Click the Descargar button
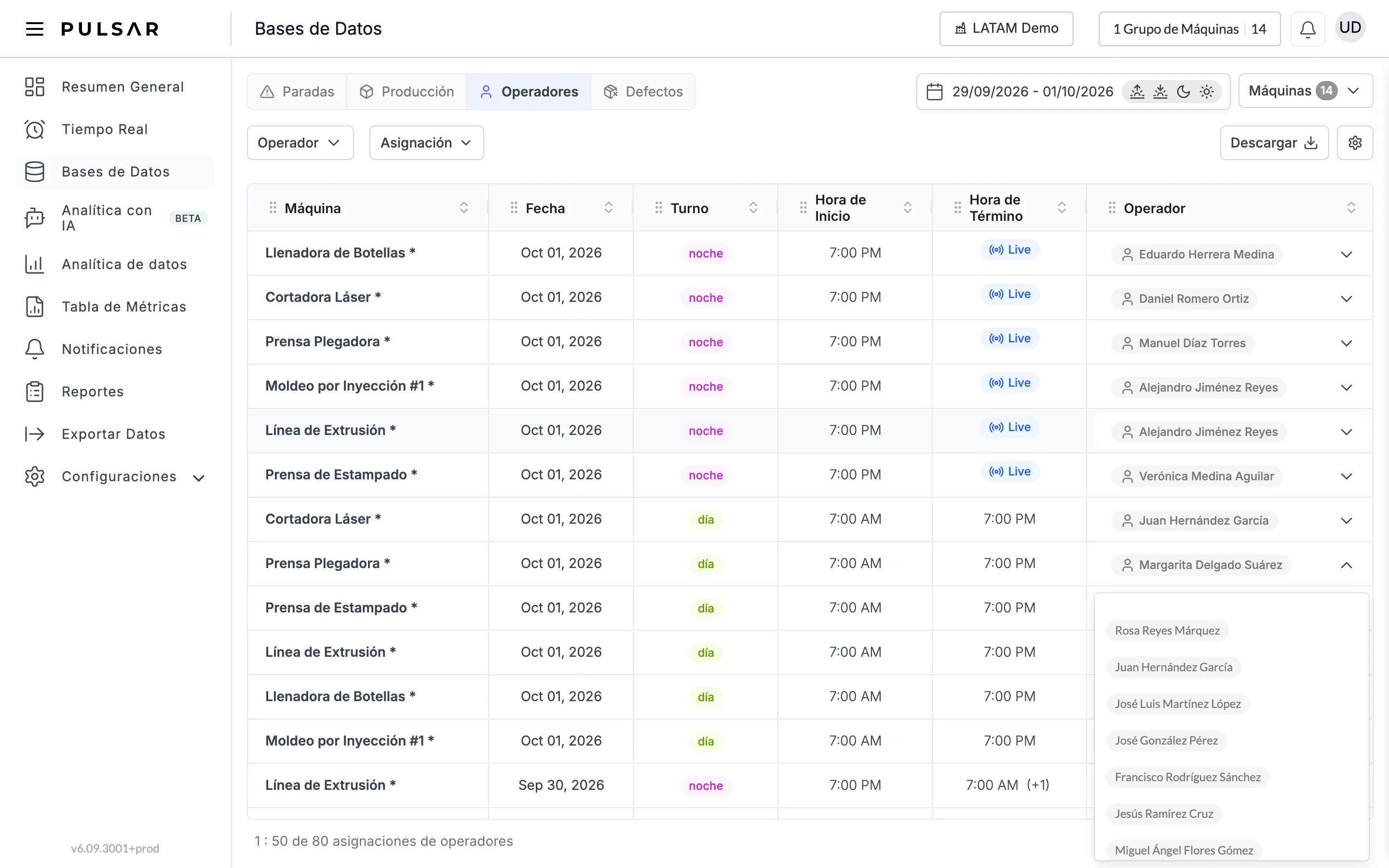1389x868 pixels. click(x=1274, y=143)
